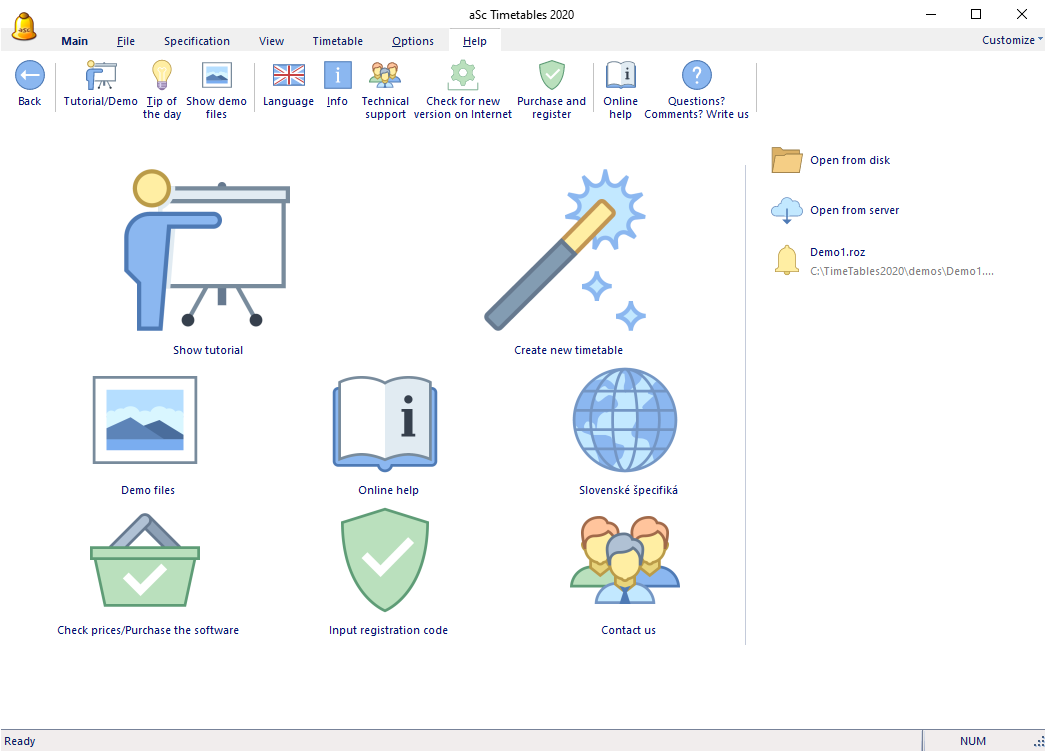This screenshot has height=752, width=1046.
Task: Click the Input registration code label
Action: coord(388,631)
